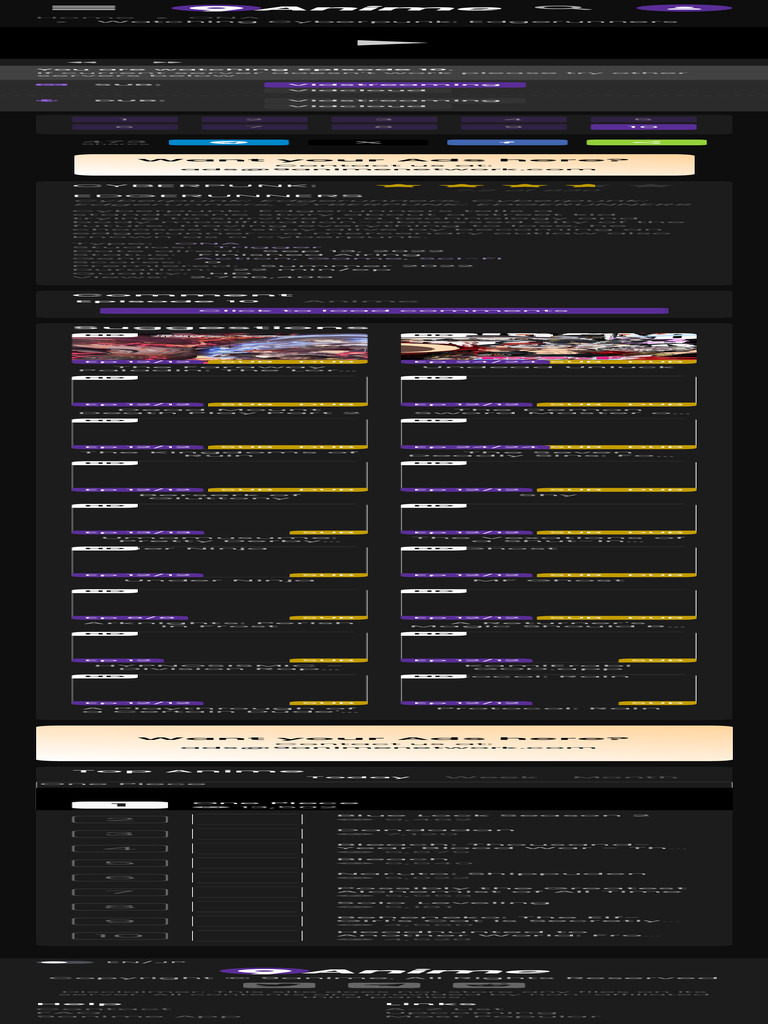The height and width of the screenshot is (1024, 768).
Task: Open the hamburger menu in the header
Action: 83,8
